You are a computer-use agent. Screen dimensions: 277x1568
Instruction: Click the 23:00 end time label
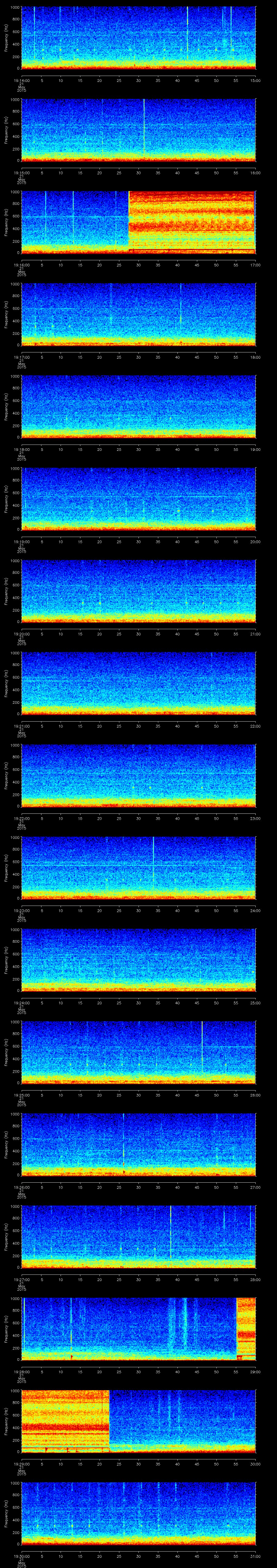pyautogui.click(x=255, y=818)
